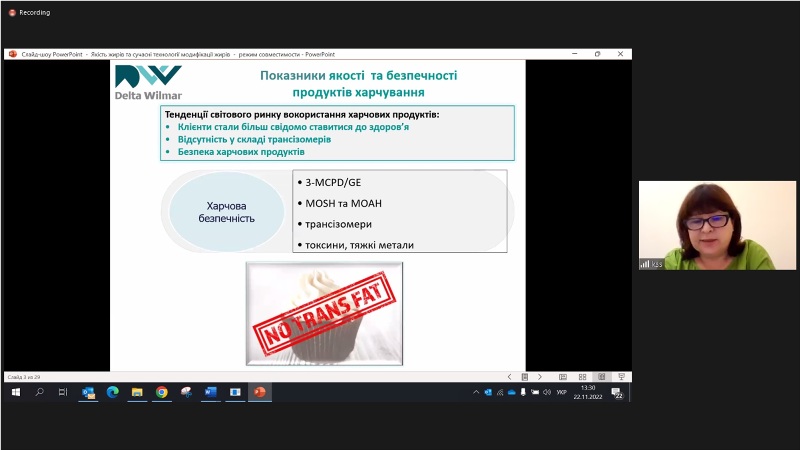Click the 'Слайд 3 из 29' status text
800x450 pixels.
click(24, 377)
